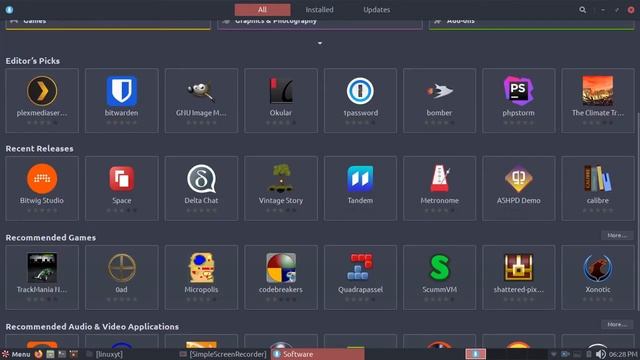Click More for Recommended Games

tap(617, 236)
